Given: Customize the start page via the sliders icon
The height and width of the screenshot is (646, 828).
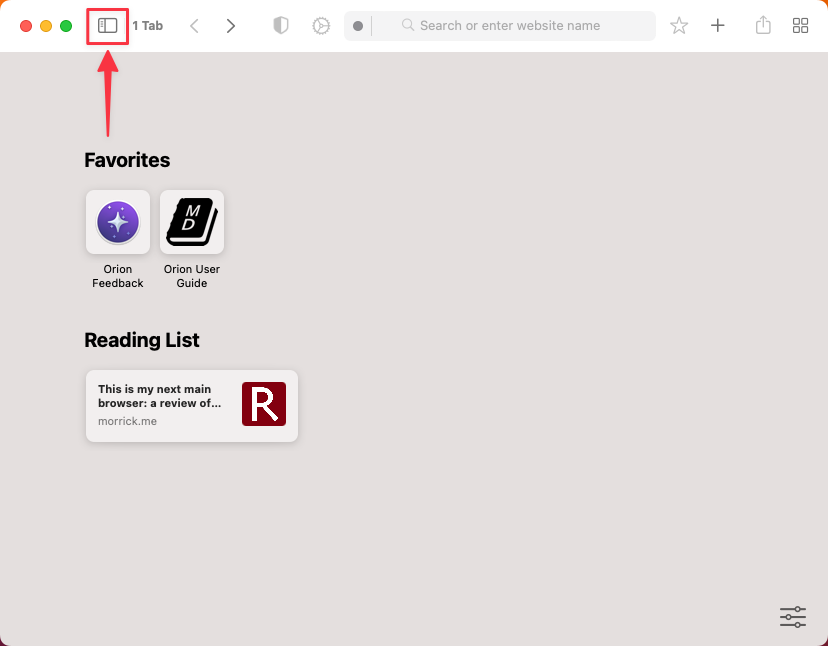Looking at the screenshot, I should (793, 617).
